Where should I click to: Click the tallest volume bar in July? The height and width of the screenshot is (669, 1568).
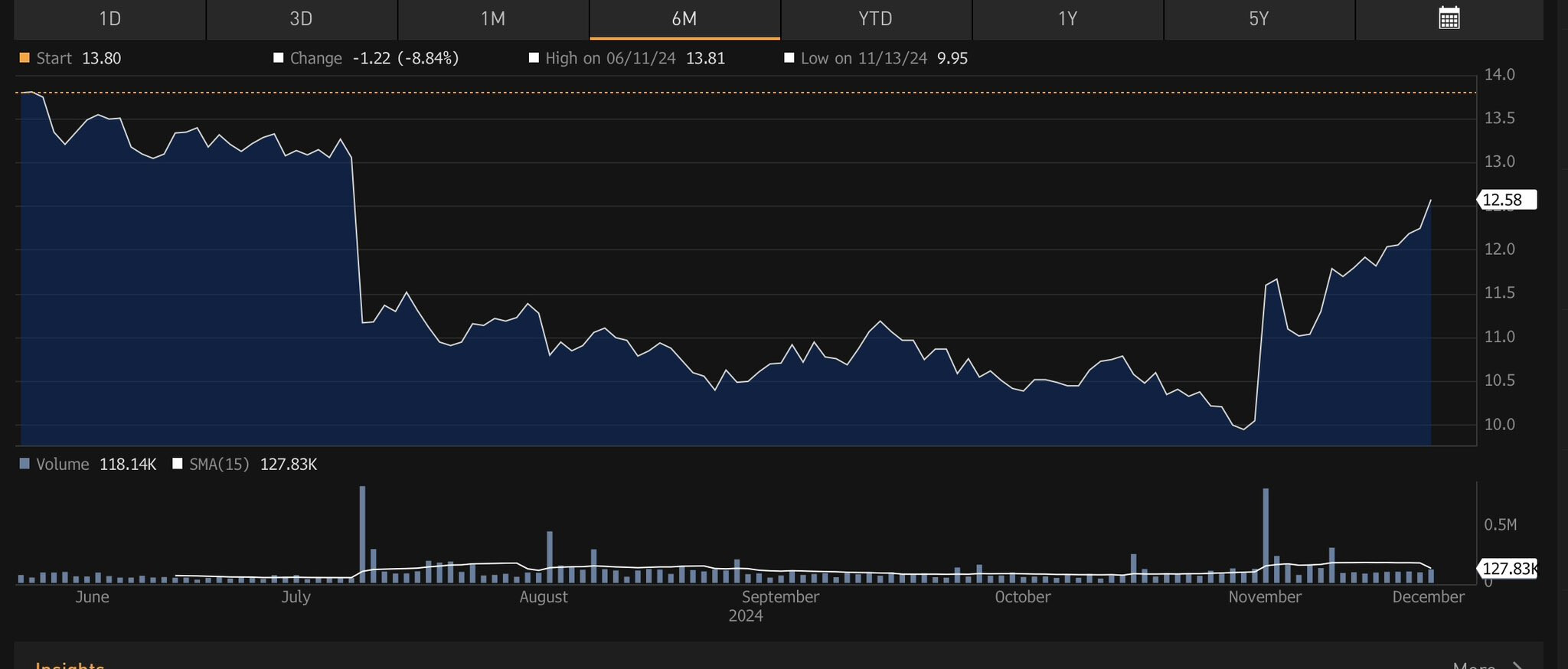[x=362, y=534]
